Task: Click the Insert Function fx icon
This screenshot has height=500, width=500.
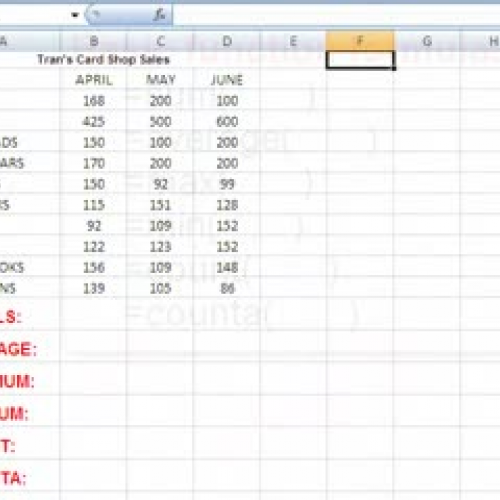Action: click(159, 15)
